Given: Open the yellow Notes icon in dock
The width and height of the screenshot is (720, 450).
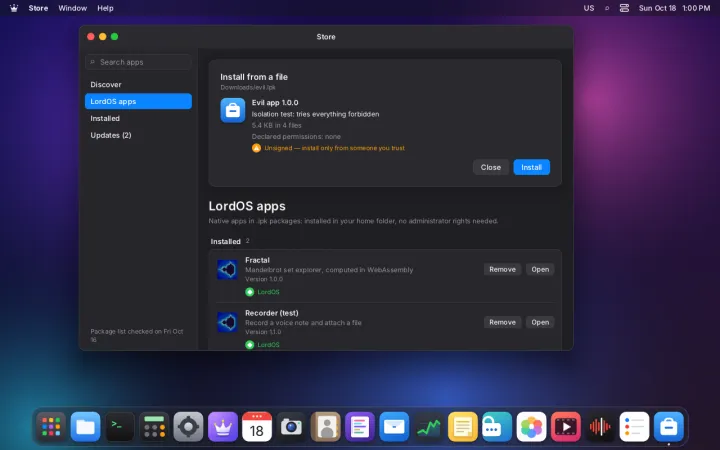Looking at the screenshot, I should point(463,427).
